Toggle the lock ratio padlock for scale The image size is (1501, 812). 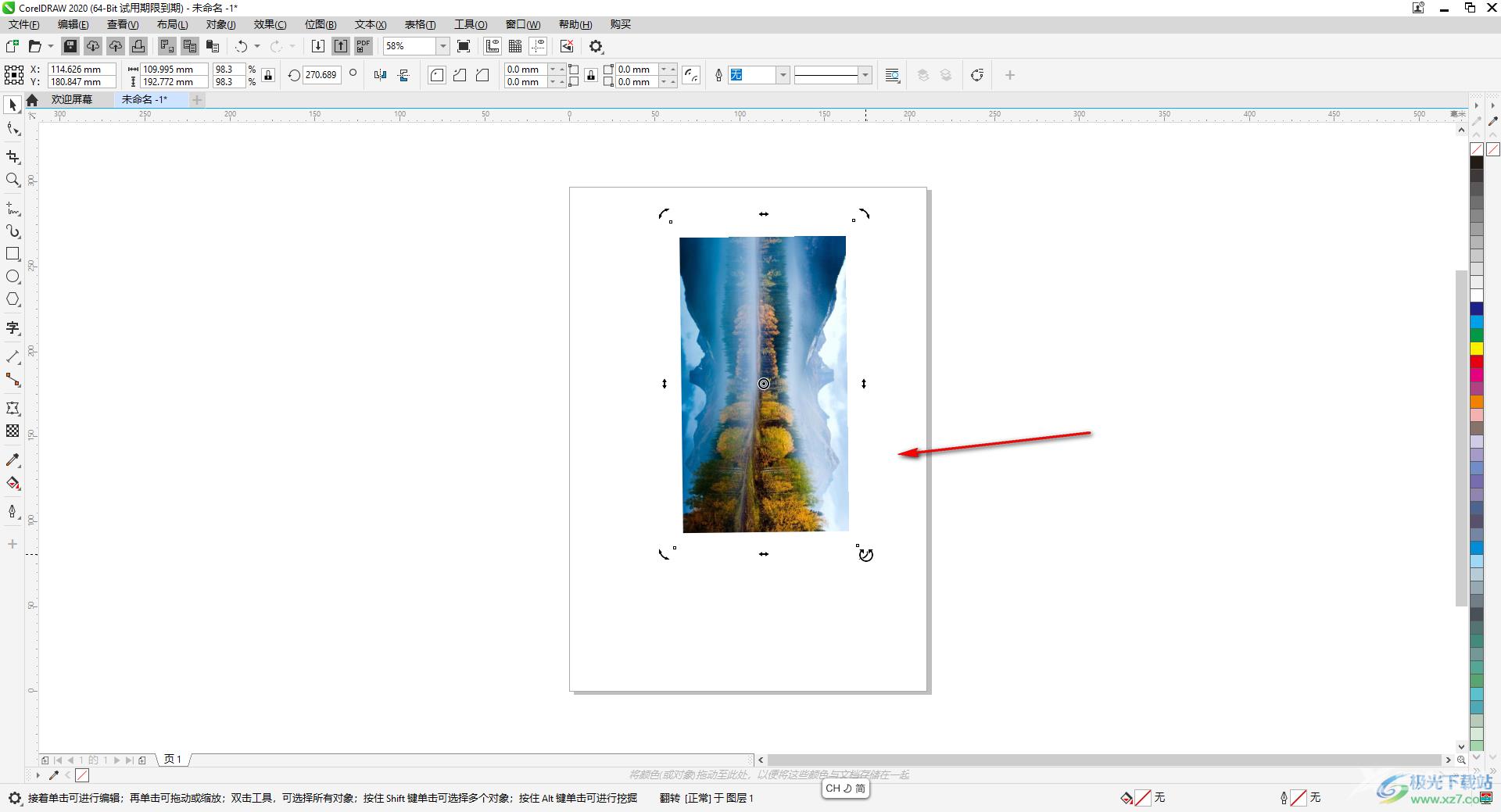pyautogui.click(x=268, y=75)
